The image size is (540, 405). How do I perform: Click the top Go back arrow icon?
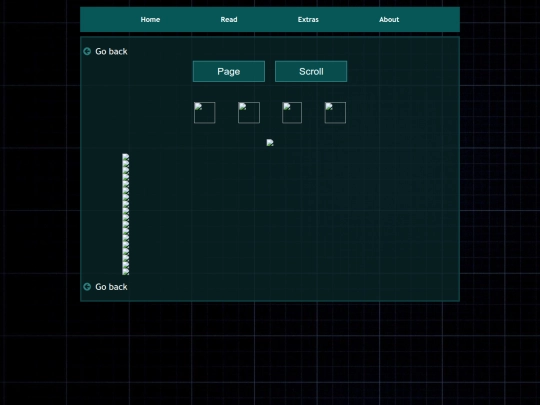pyautogui.click(x=87, y=51)
